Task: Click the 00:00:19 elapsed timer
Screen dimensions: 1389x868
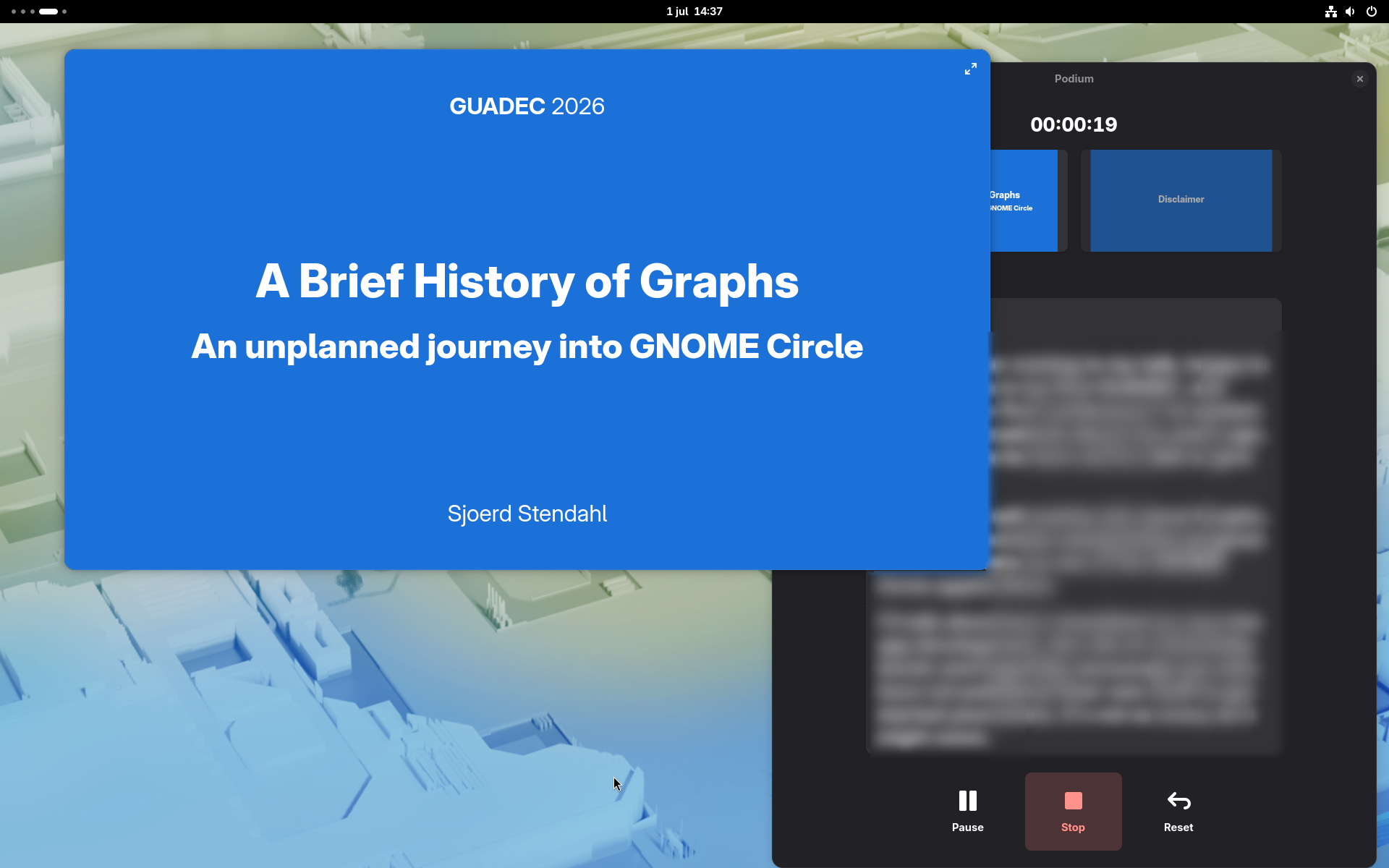Action: point(1074,124)
